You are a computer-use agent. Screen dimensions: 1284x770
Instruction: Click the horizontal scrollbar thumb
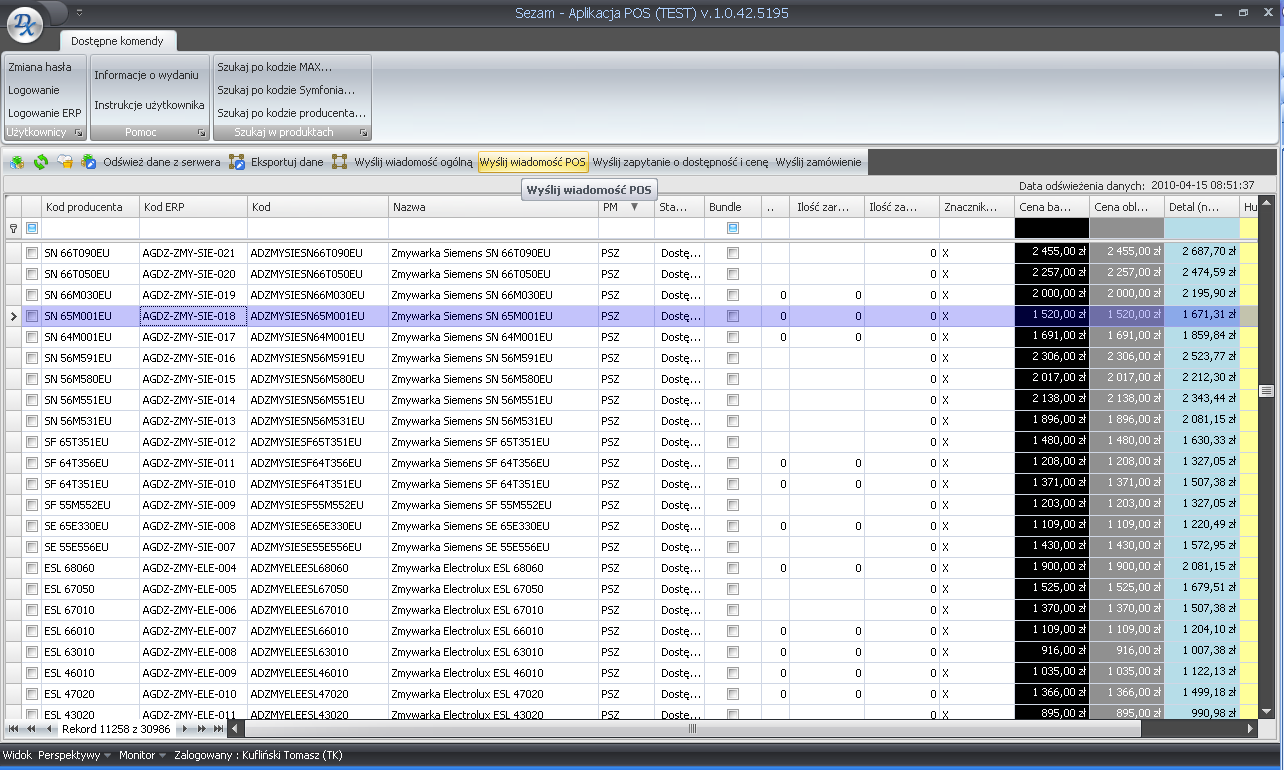[691, 729]
